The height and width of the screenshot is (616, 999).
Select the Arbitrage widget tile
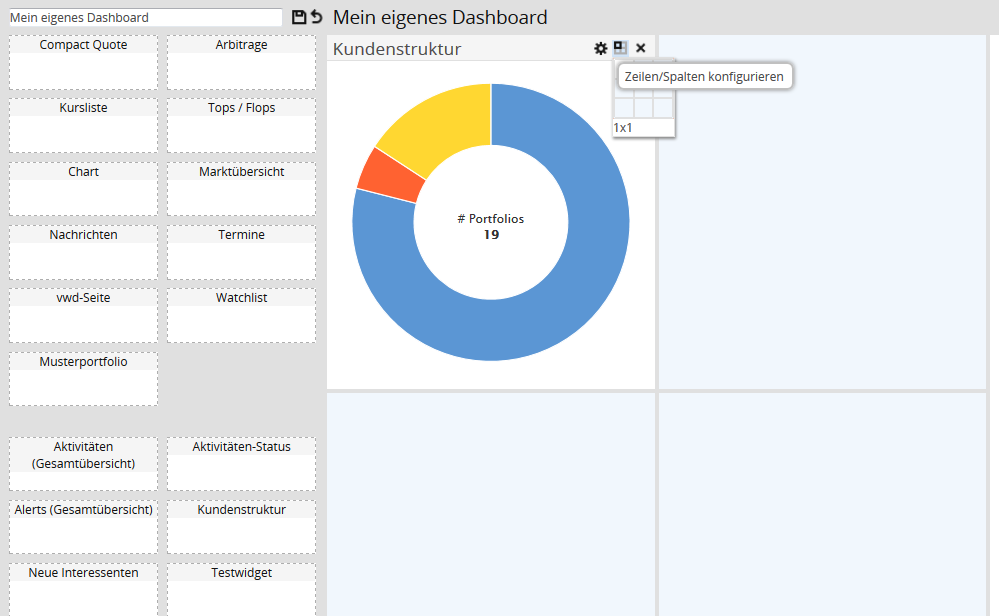click(x=241, y=62)
